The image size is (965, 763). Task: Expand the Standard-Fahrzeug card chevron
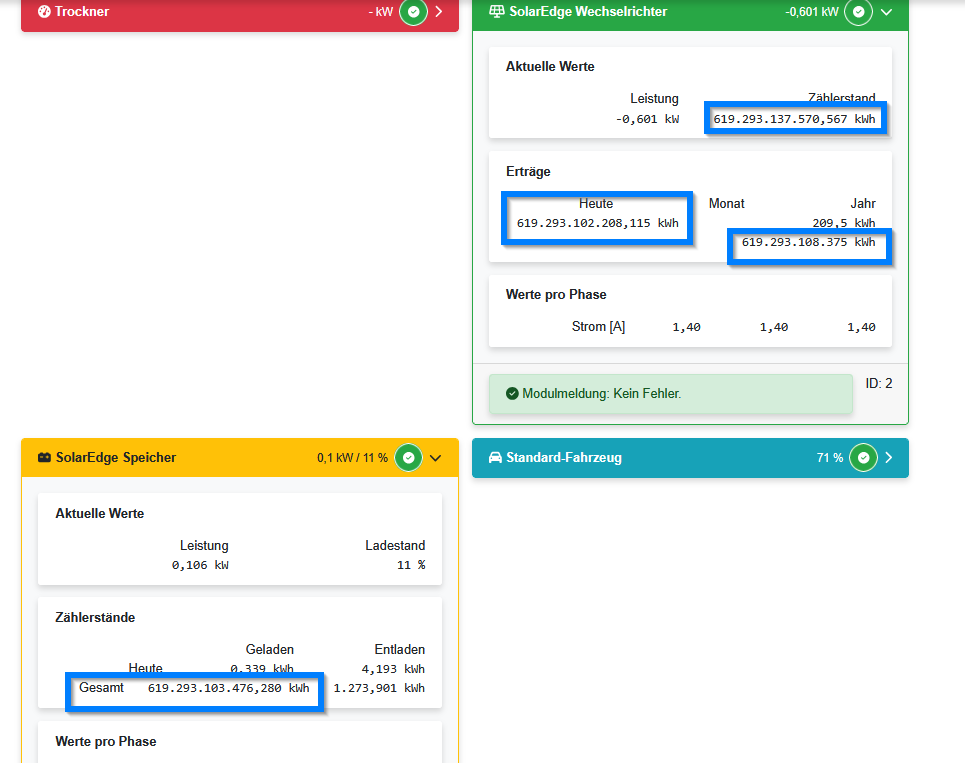[888, 458]
